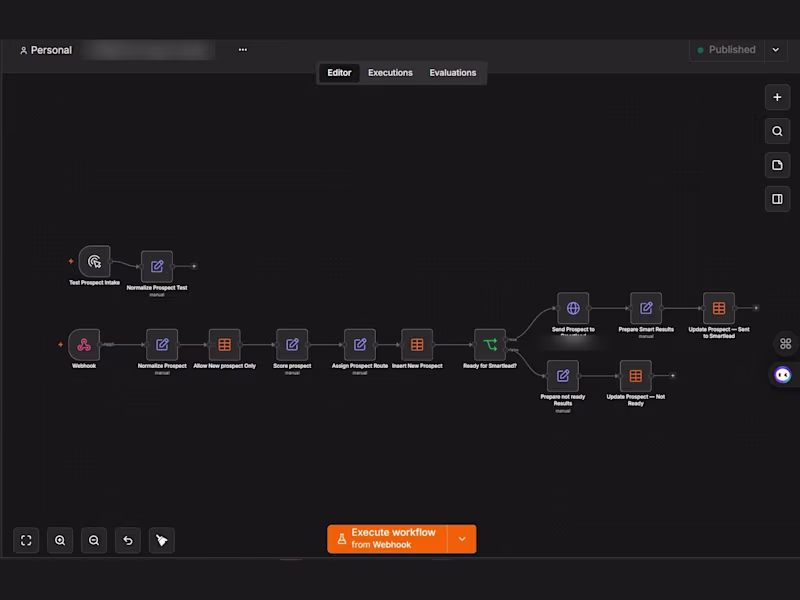This screenshot has height=600, width=800.
Task: Open the Insert New Prospect table node
Action: pos(417,344)
